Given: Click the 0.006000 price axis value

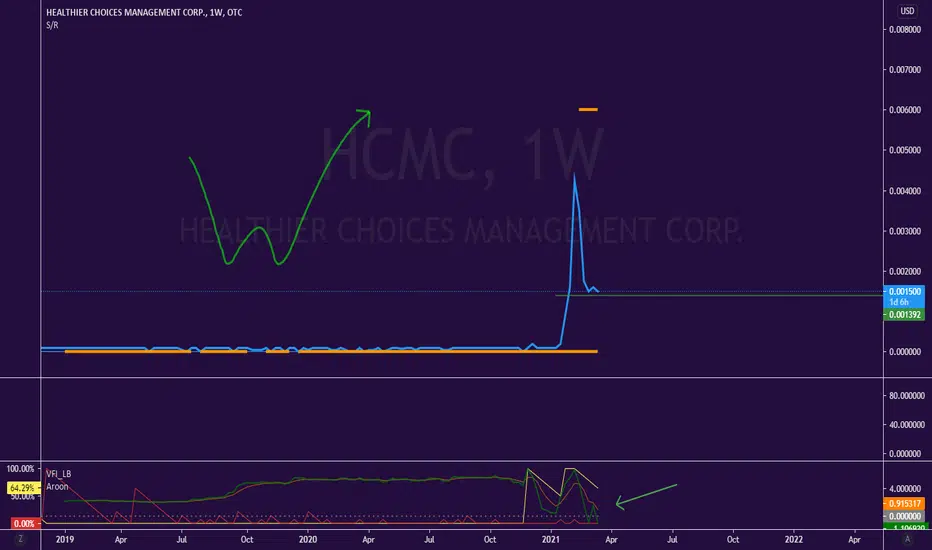Looking at the screenshot, I should [905, 110].
